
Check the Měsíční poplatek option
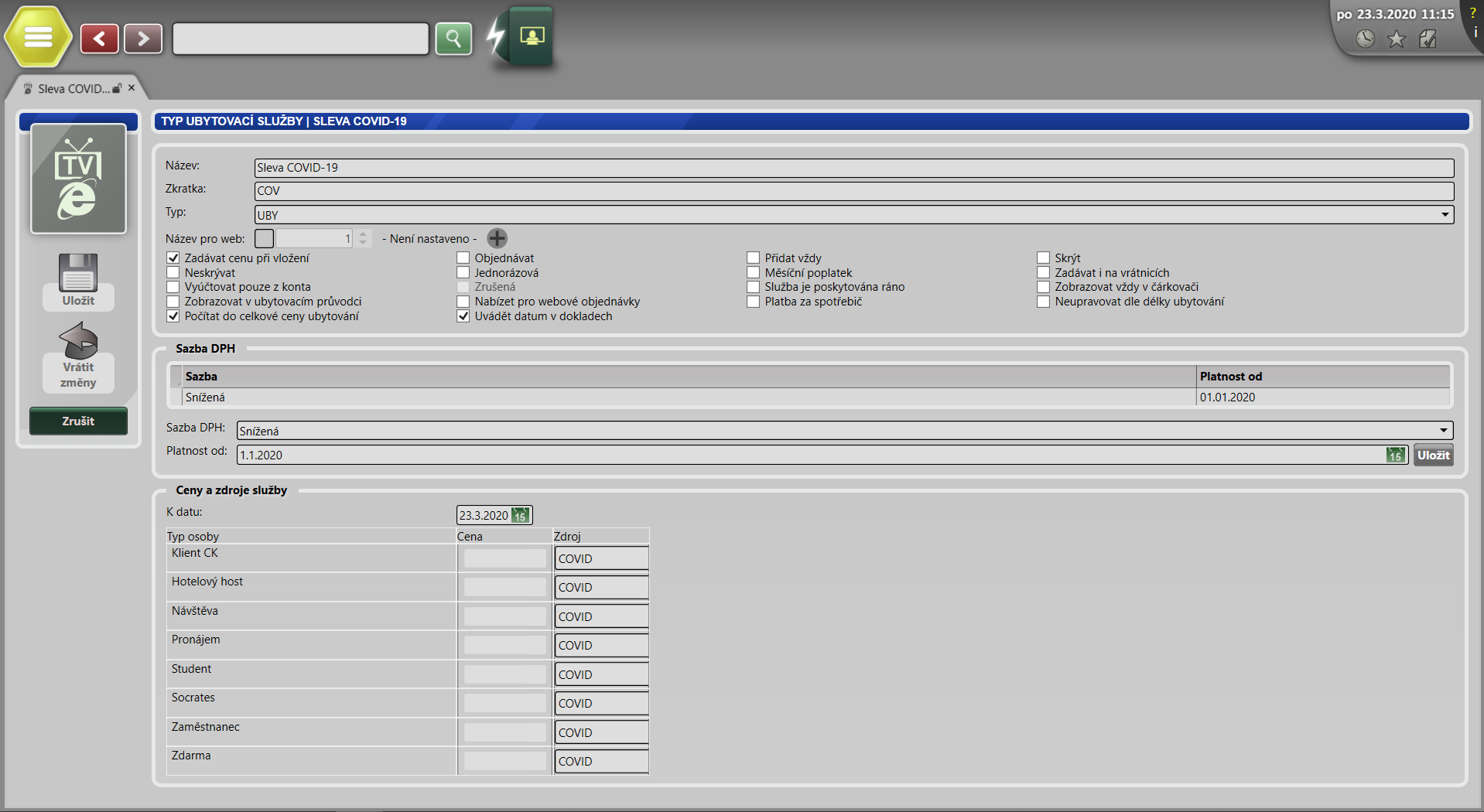[x=754, y=273]
